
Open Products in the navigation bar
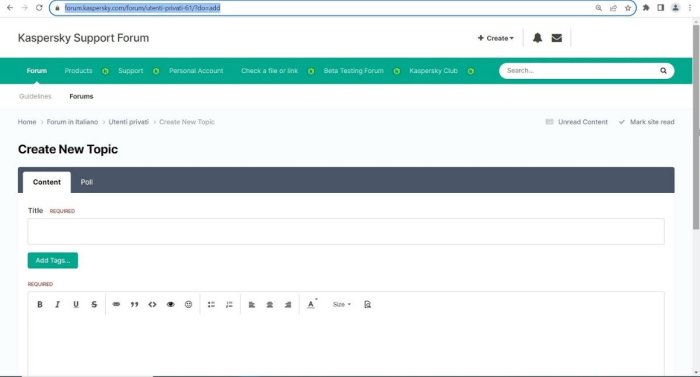click(x=78, y=71)
